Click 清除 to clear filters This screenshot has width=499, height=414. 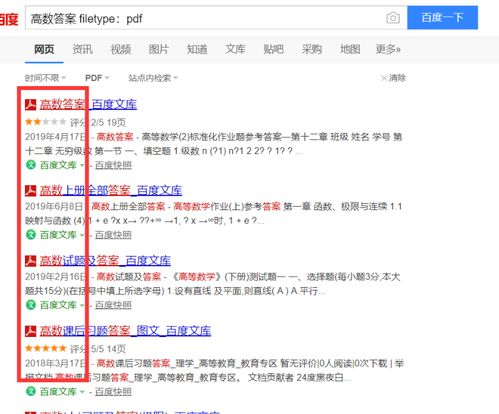393,78
